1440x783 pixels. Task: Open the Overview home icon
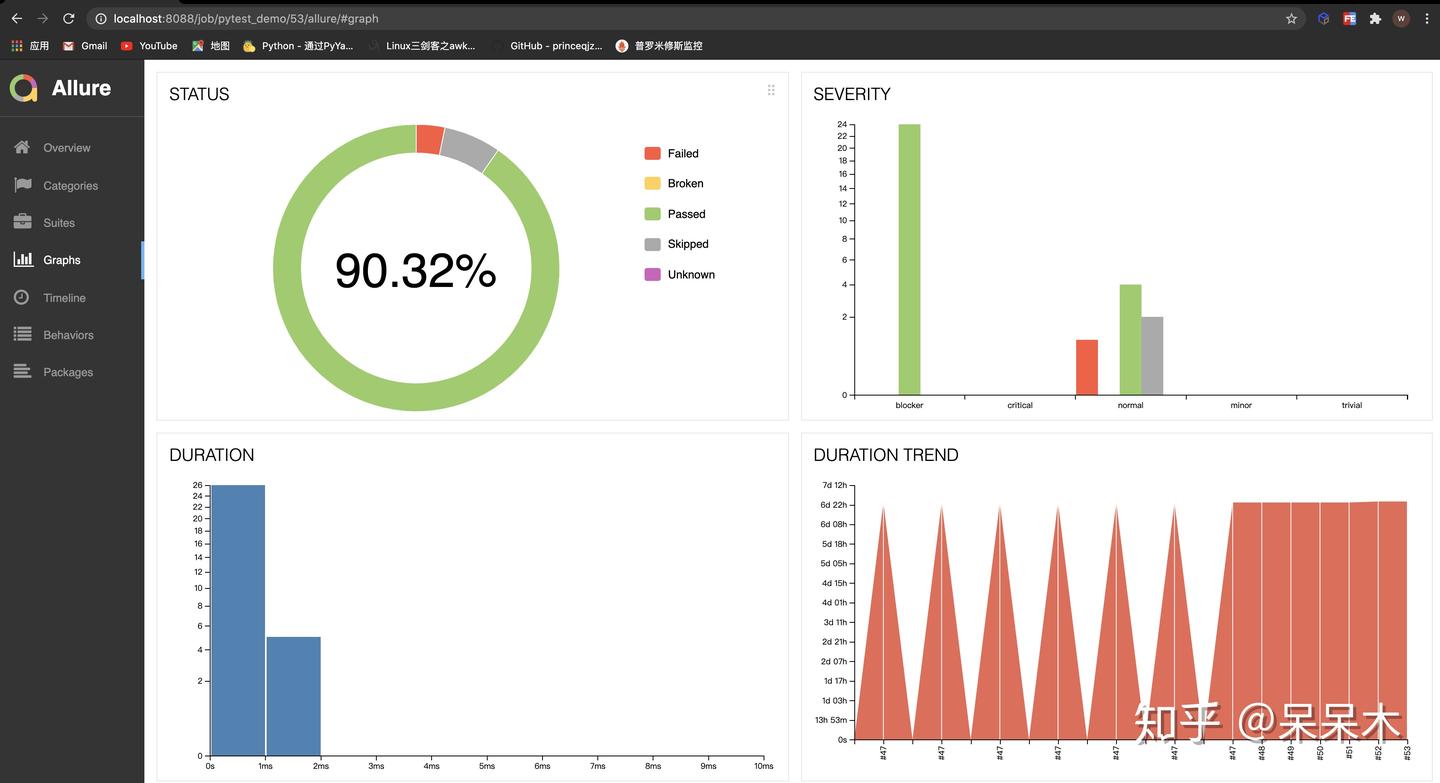pos(22,148)
